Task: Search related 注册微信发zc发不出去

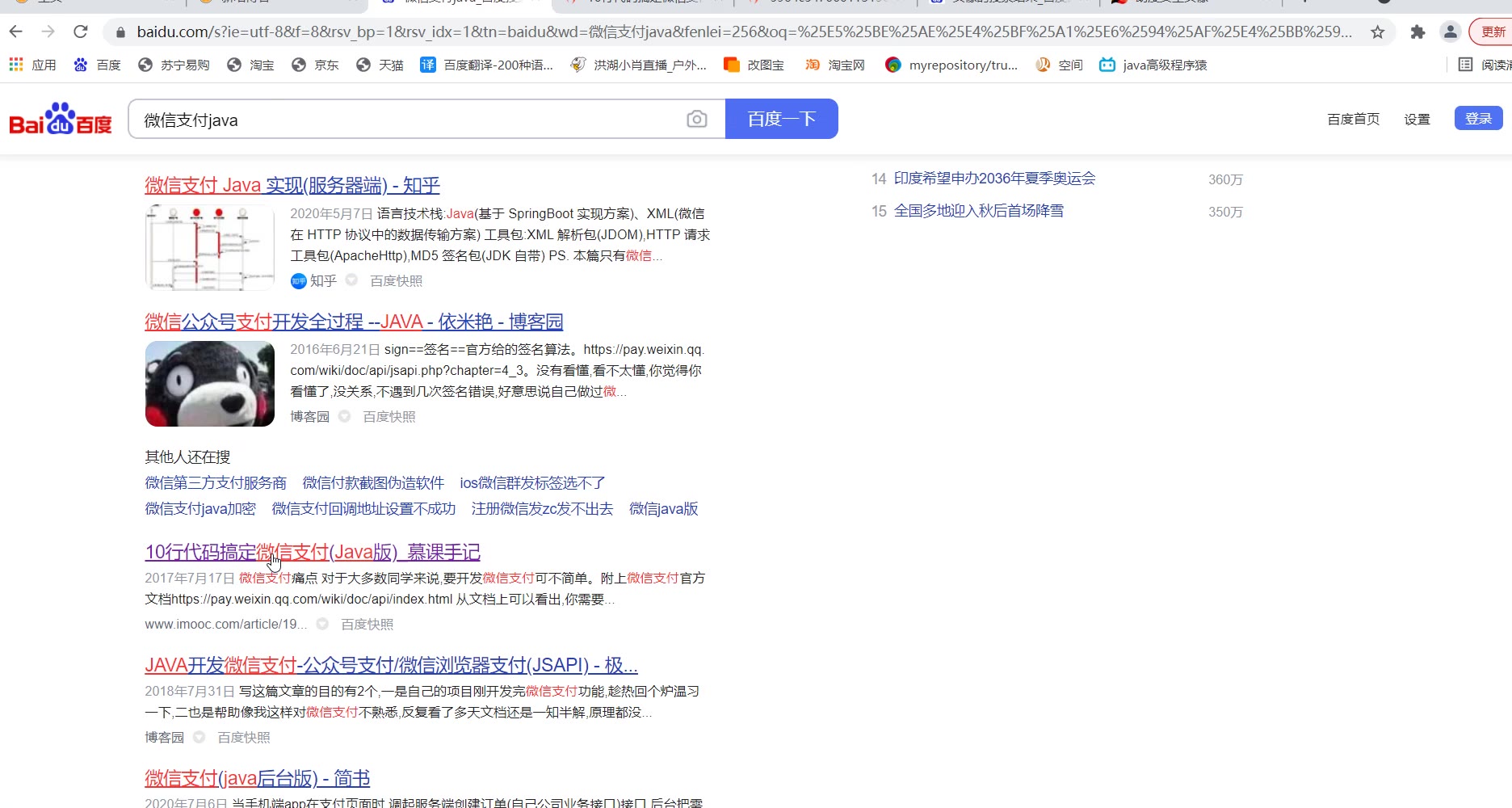Action: click(x=542, y=509)
